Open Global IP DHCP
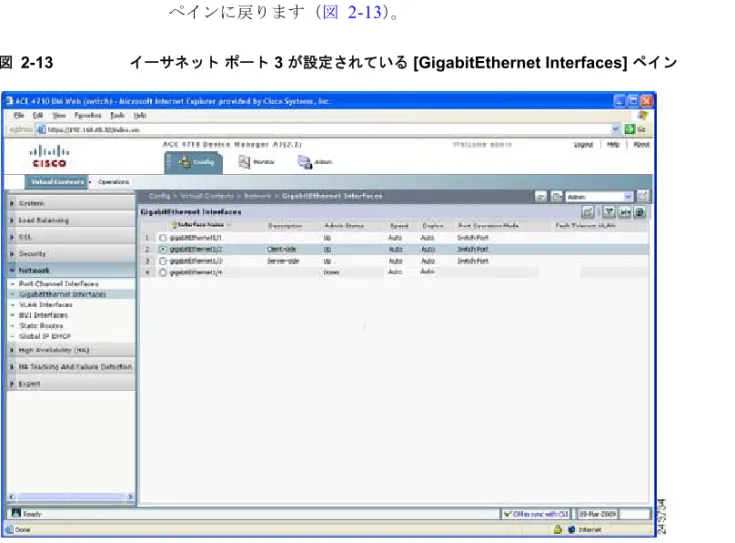Viewport: 735px width, 543px height. (x=45, y=336)
